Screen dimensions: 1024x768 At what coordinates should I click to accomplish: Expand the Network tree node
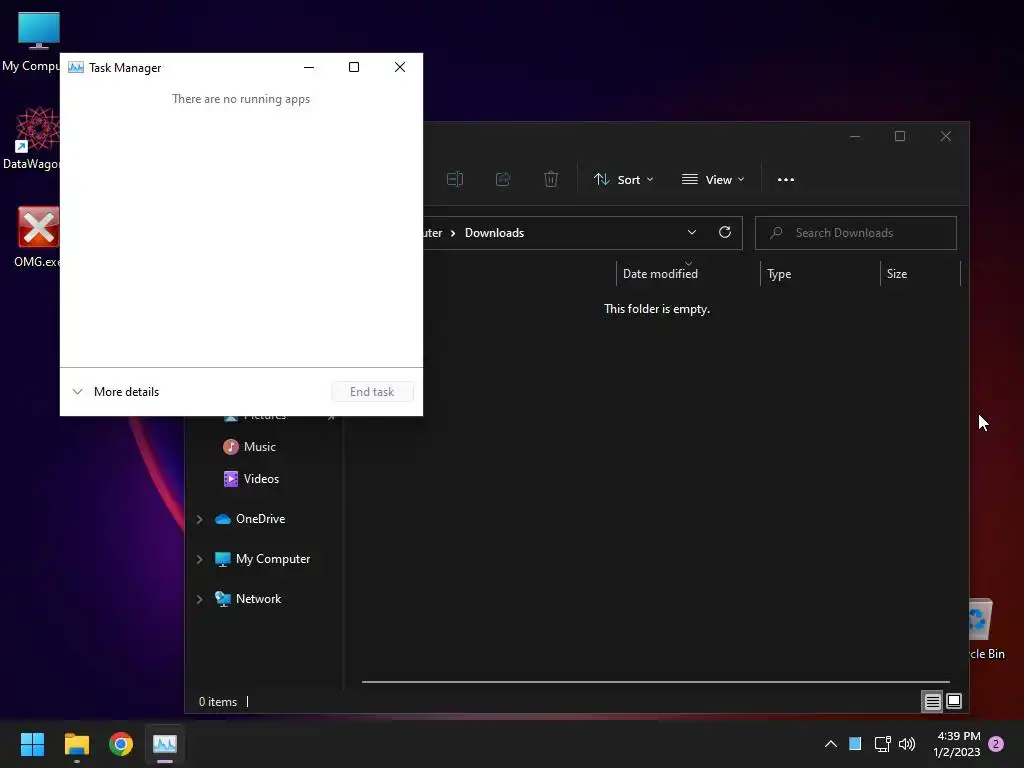tap(200, 599)
